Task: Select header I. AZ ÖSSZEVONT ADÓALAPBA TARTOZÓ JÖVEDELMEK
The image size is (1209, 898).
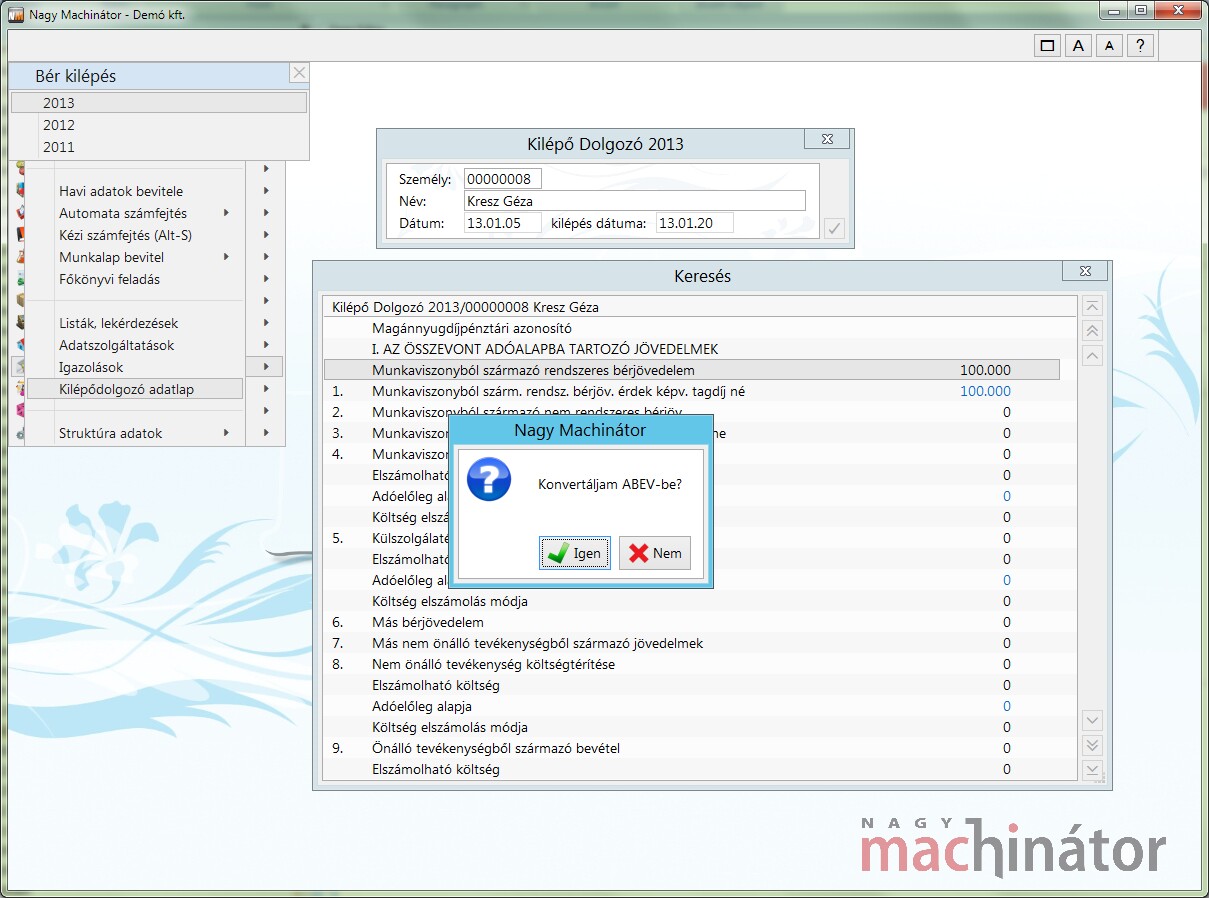Action: click(x=691, y=349)
